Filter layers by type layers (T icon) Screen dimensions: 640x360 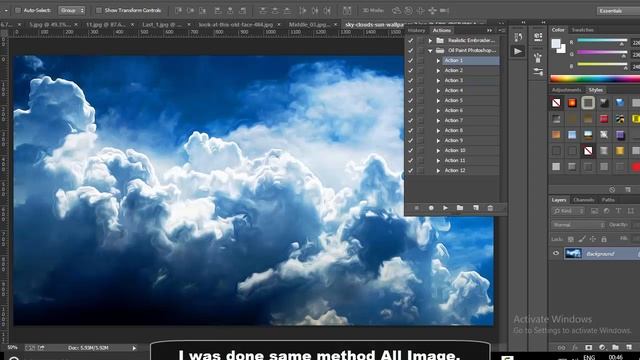point(618,211)
